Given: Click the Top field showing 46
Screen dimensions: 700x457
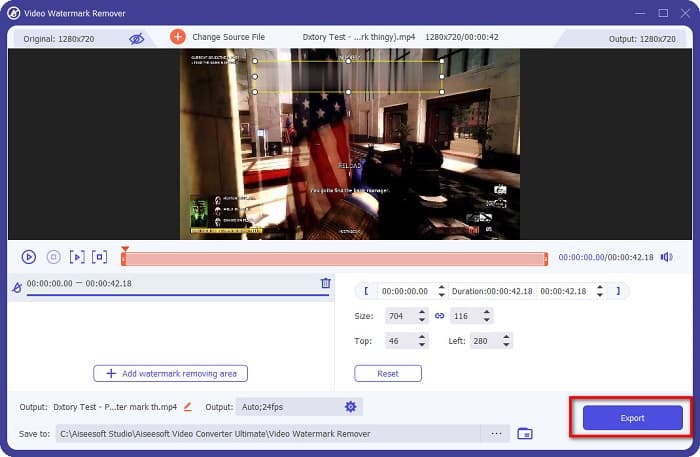Looking at the screenshot, I should click(400, 341).
